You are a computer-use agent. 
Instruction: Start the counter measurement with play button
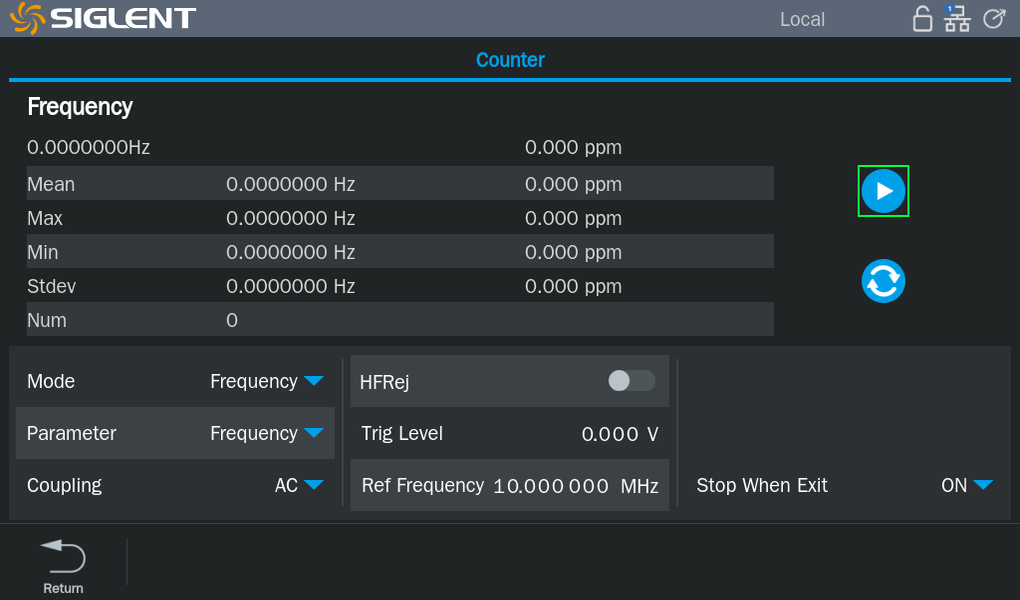pyautogui.click(x=883, y=191)
